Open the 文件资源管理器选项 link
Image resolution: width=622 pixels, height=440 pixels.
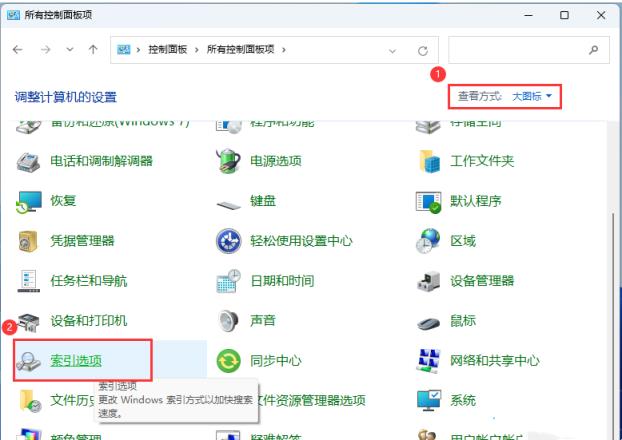pos(311,400)
